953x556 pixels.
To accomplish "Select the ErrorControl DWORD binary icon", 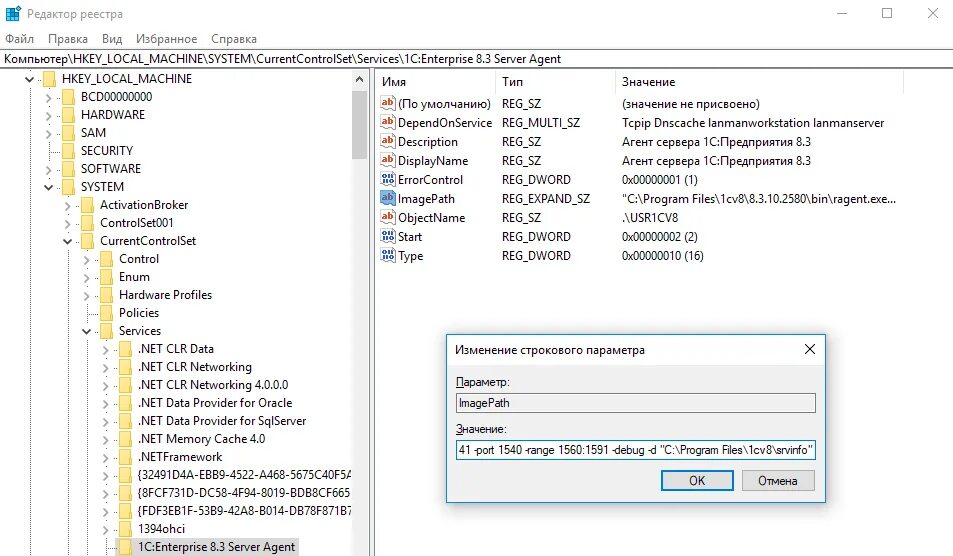I will click(x=388, y=179).
